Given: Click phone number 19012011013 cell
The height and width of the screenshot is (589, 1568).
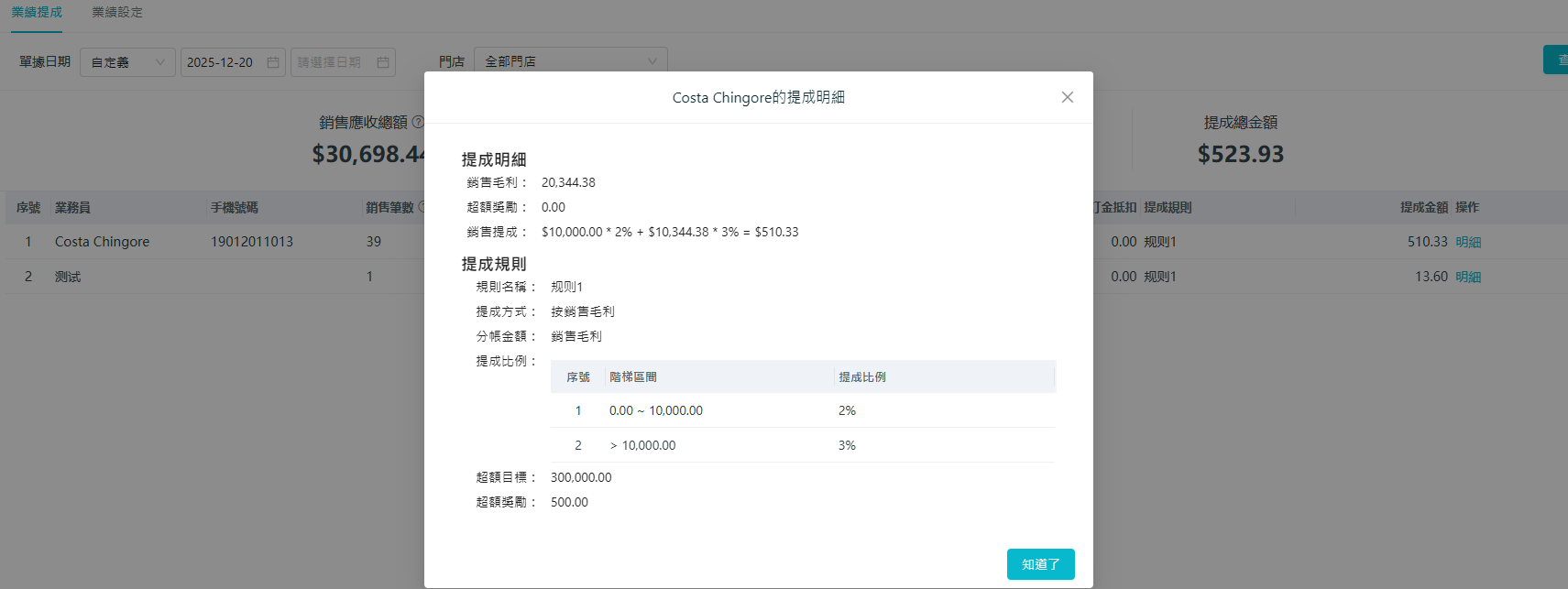Looking at the screenshot, I should click(252, 242).
